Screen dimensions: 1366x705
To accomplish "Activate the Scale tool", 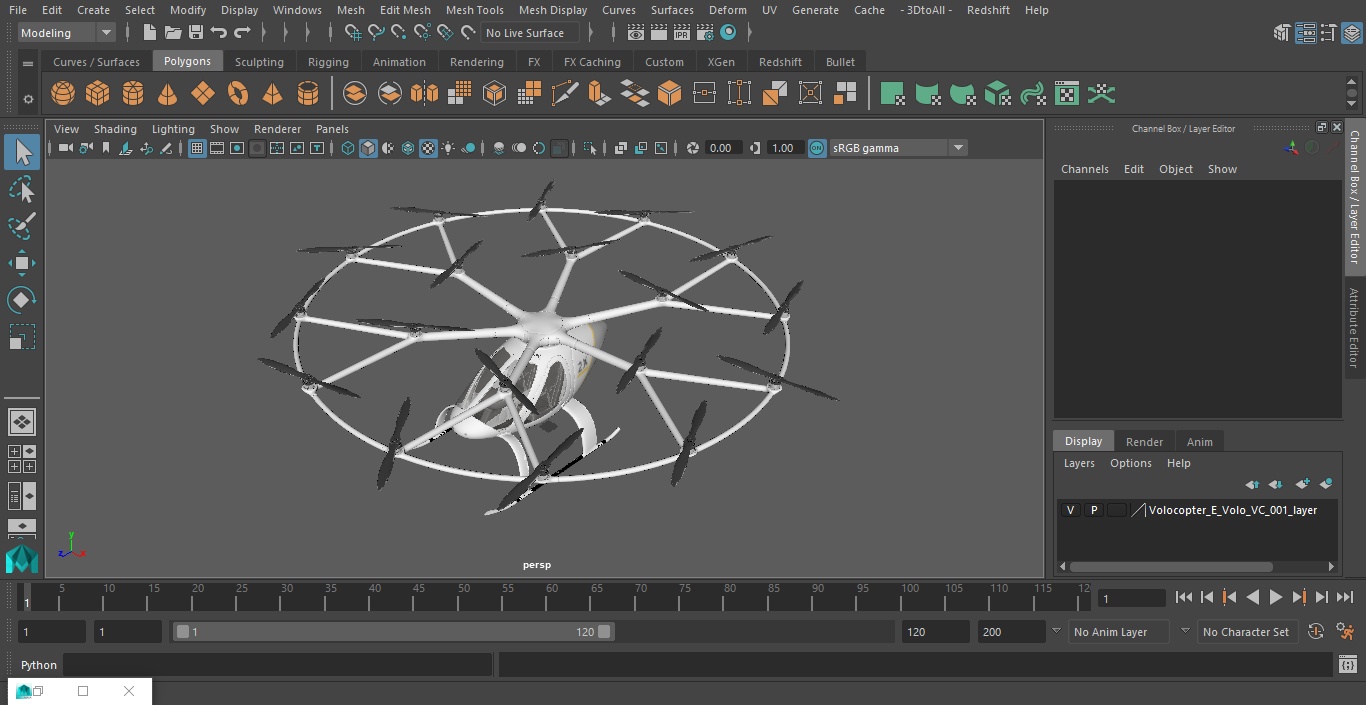I will (22, 337).
